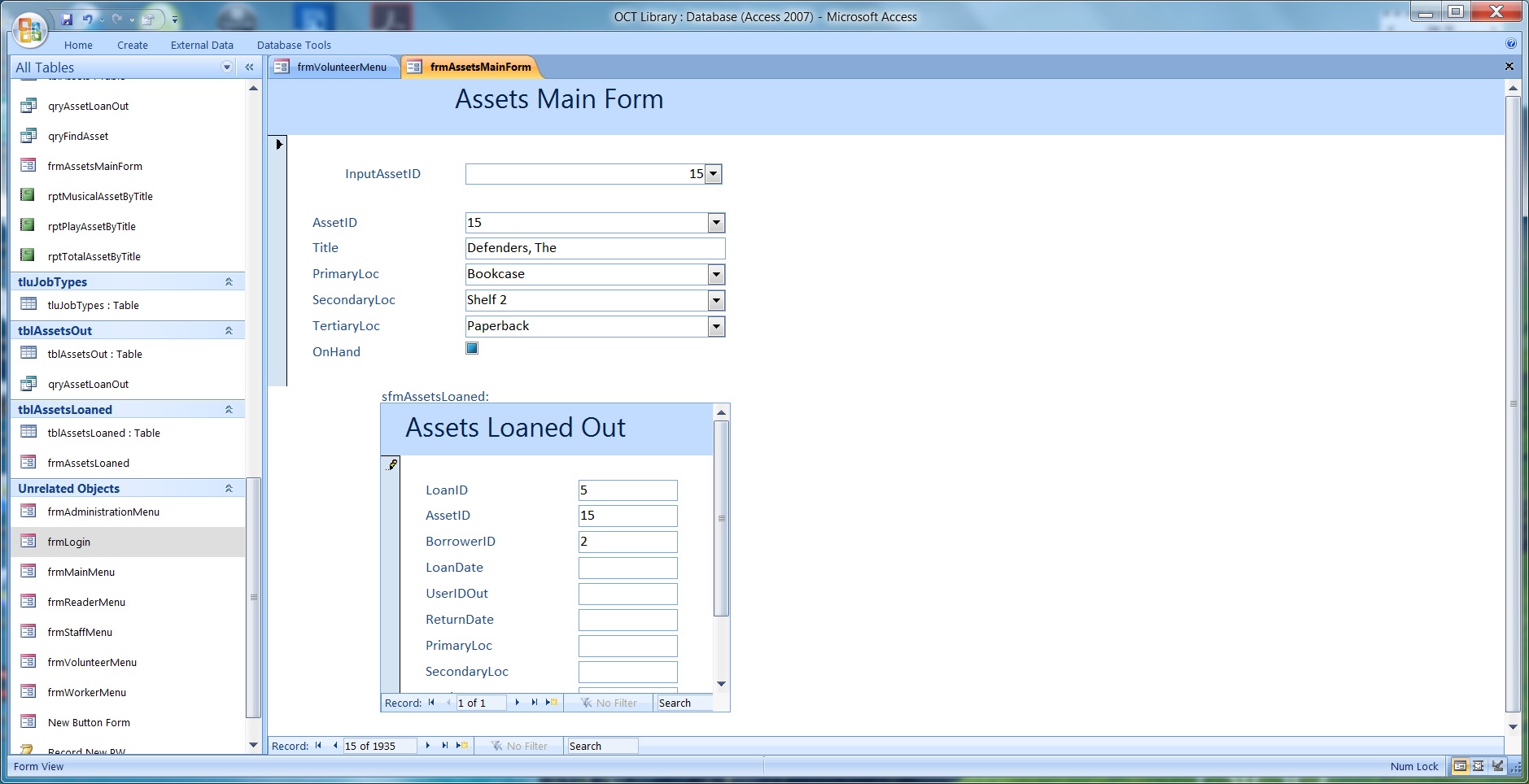The width and height of the screenshot is (1529, 784).
Task: Undo last action in Quick Access toolbar
Action: [87, 19]
